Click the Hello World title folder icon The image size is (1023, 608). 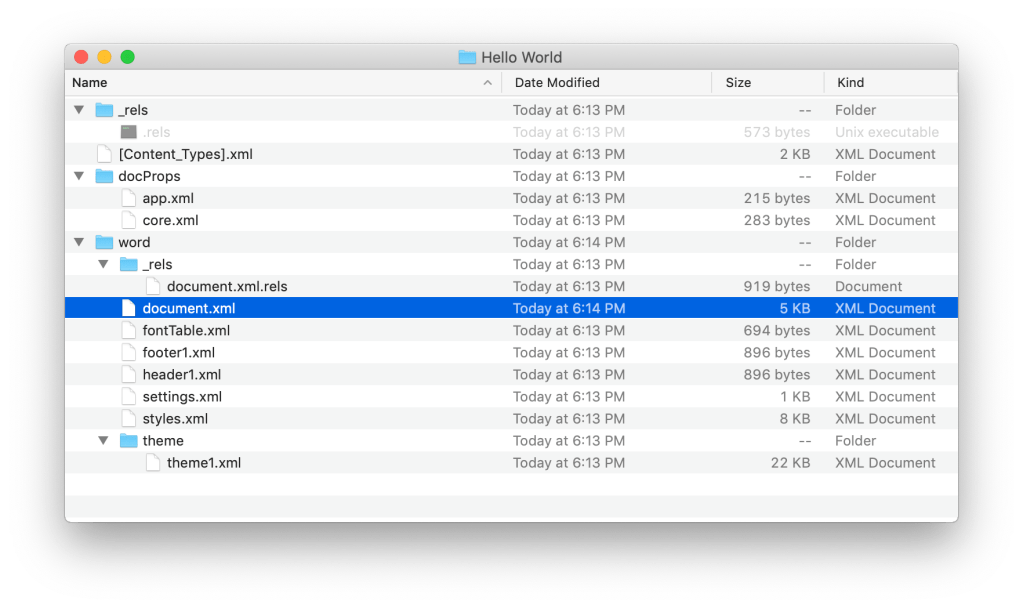click(x=467, y=58)
